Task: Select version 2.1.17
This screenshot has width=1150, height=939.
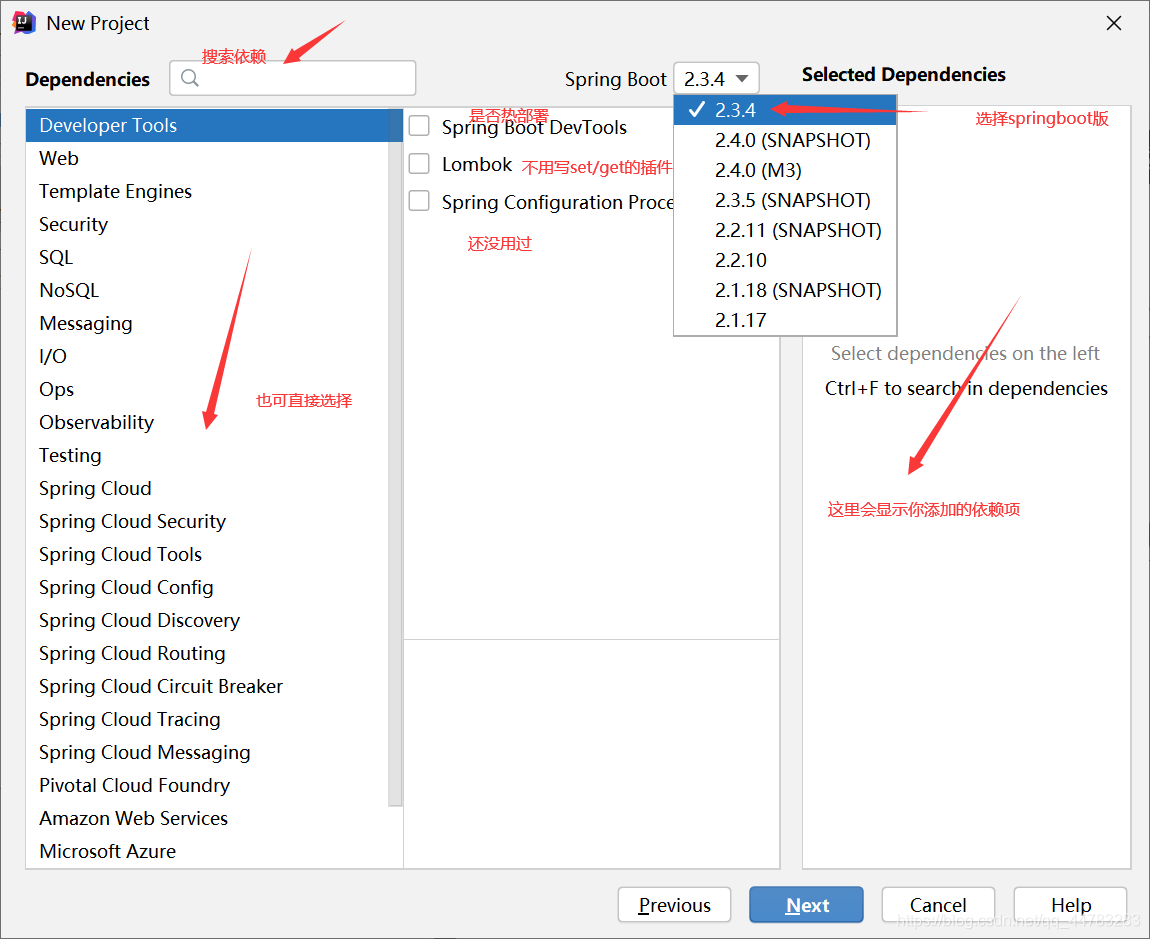Action: pos(785,321)
